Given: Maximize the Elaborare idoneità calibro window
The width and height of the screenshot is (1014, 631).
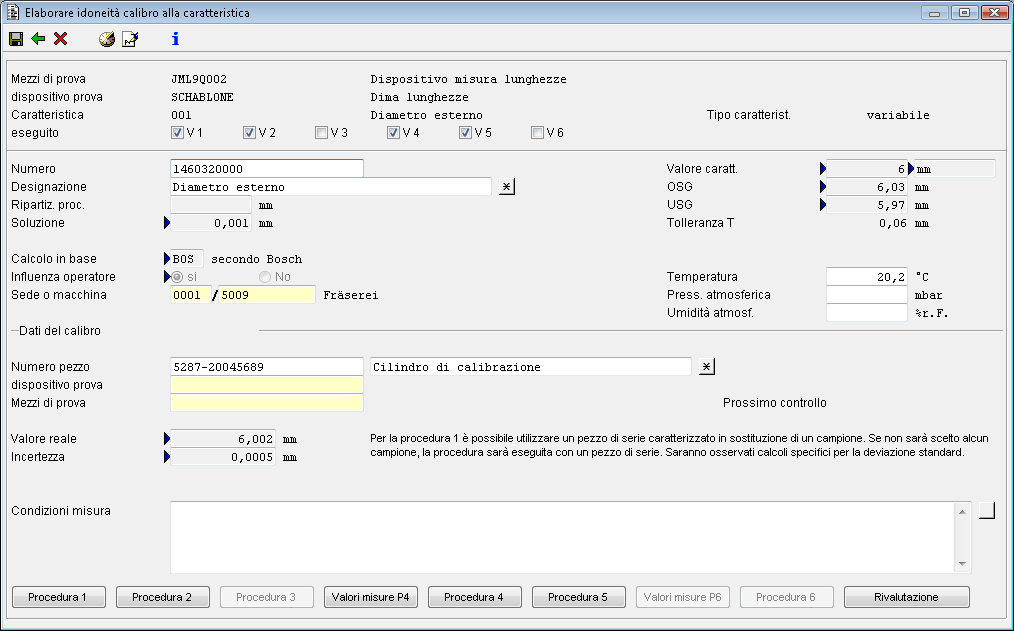Looking at the screenshot, I should (964, 13).
